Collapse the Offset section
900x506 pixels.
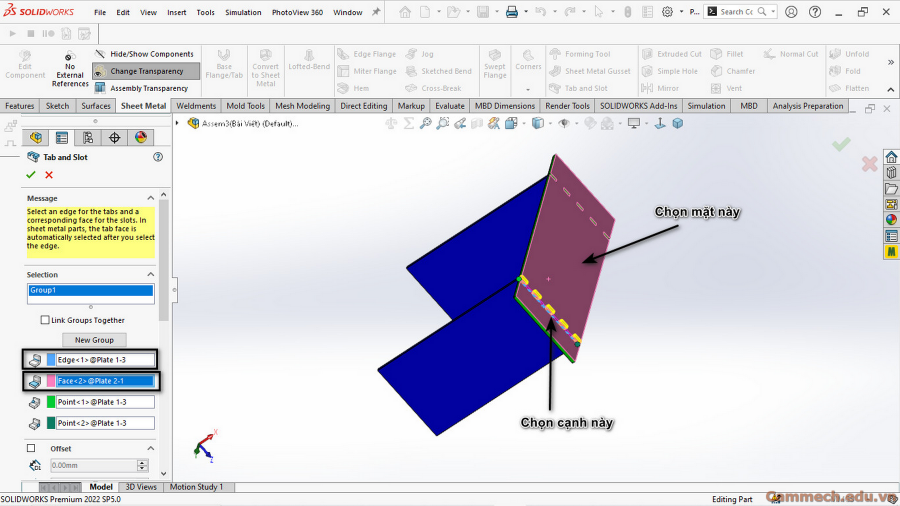[150, 449]
